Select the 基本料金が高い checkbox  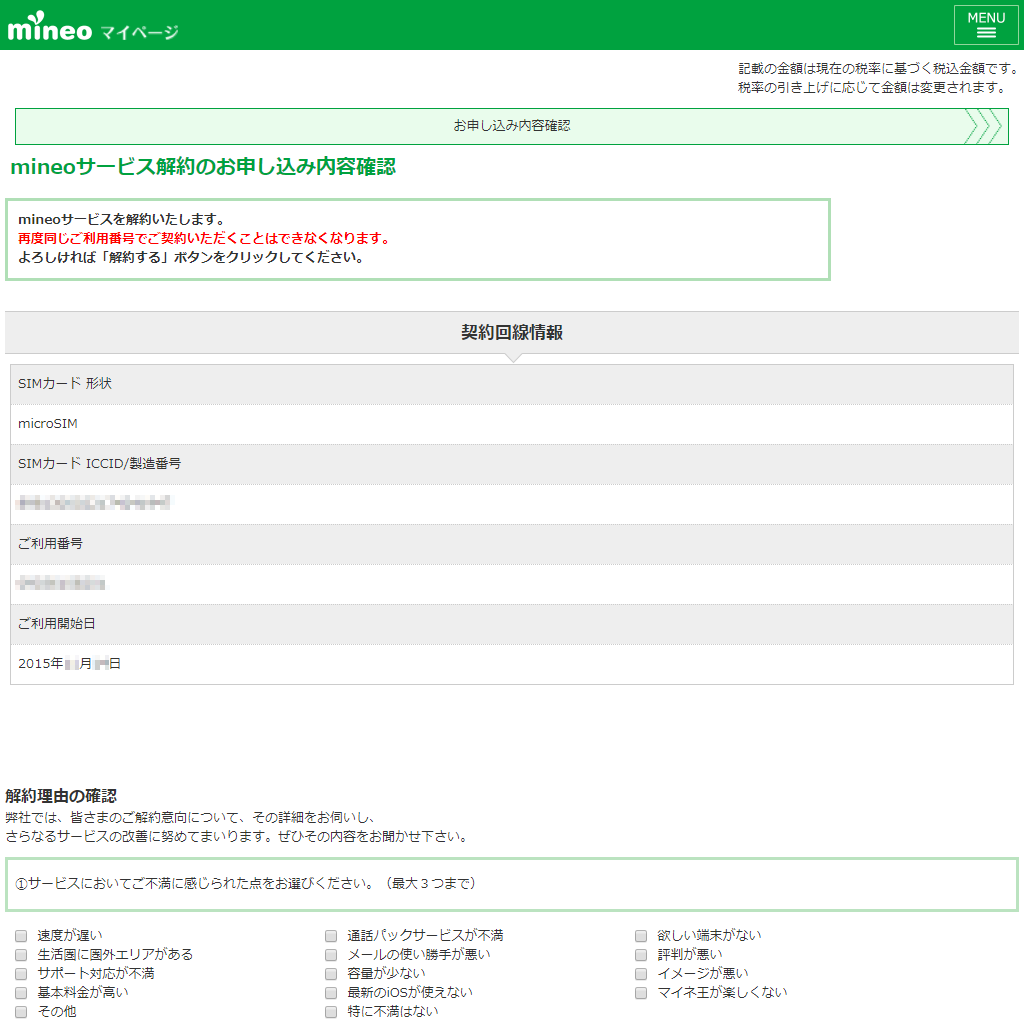(22, 993)
